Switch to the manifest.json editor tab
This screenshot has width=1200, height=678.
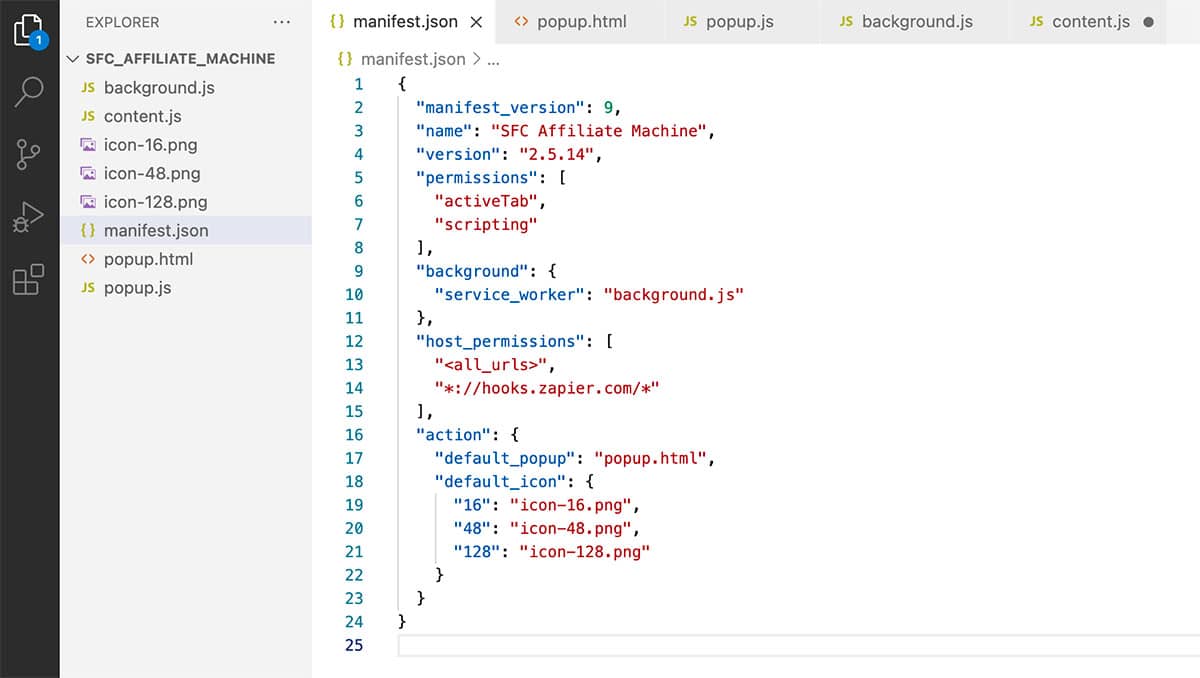pyautogui.click(x=405, y=21)
